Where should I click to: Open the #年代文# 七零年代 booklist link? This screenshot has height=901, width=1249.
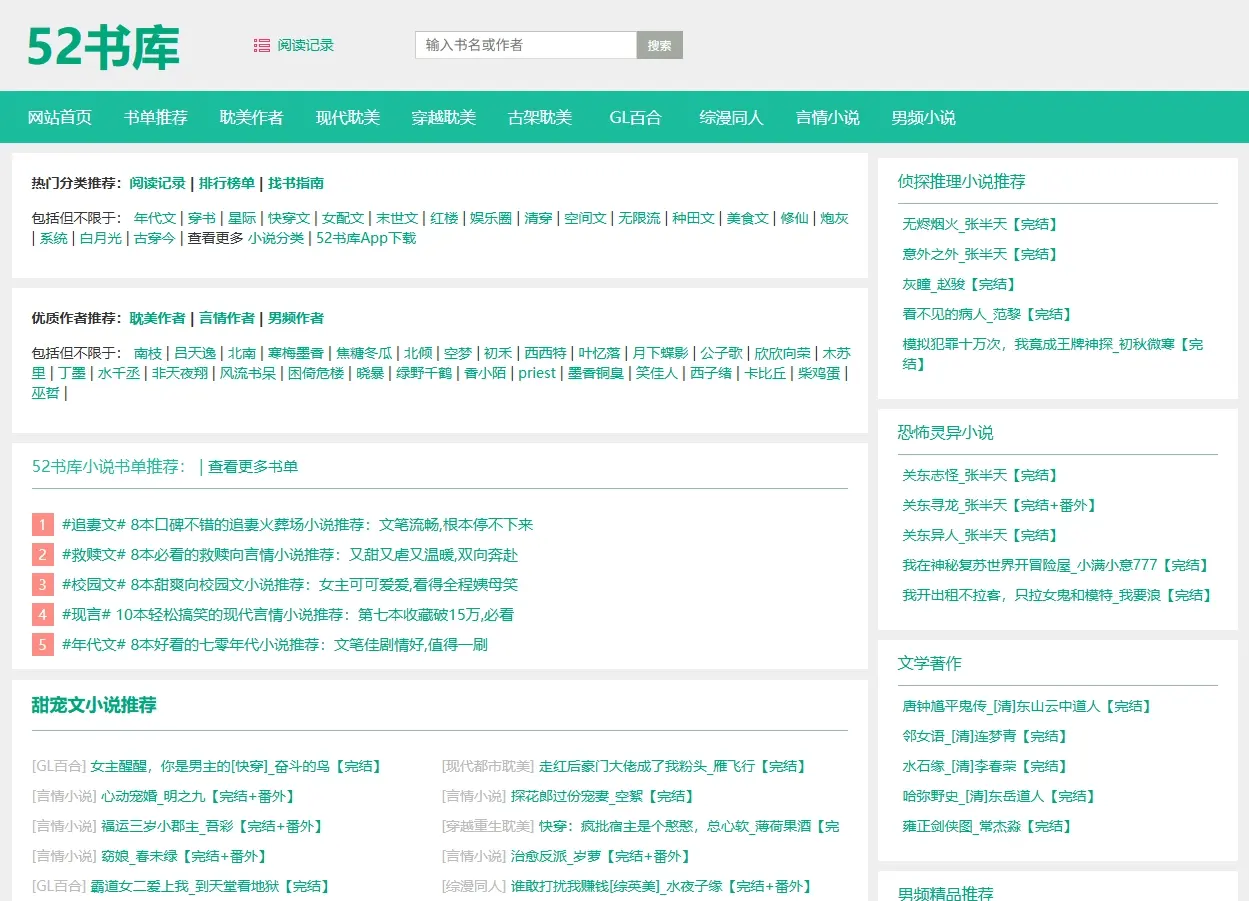click(275, 645)
